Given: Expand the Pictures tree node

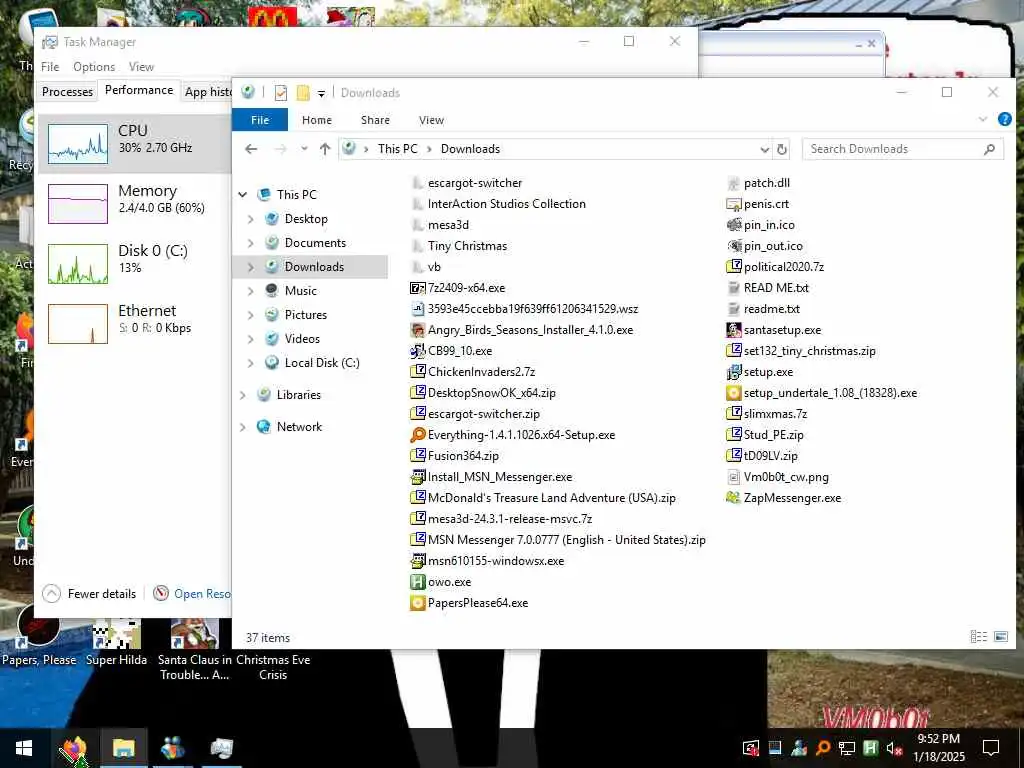Looking at the screenshot, I should (251, 315).
